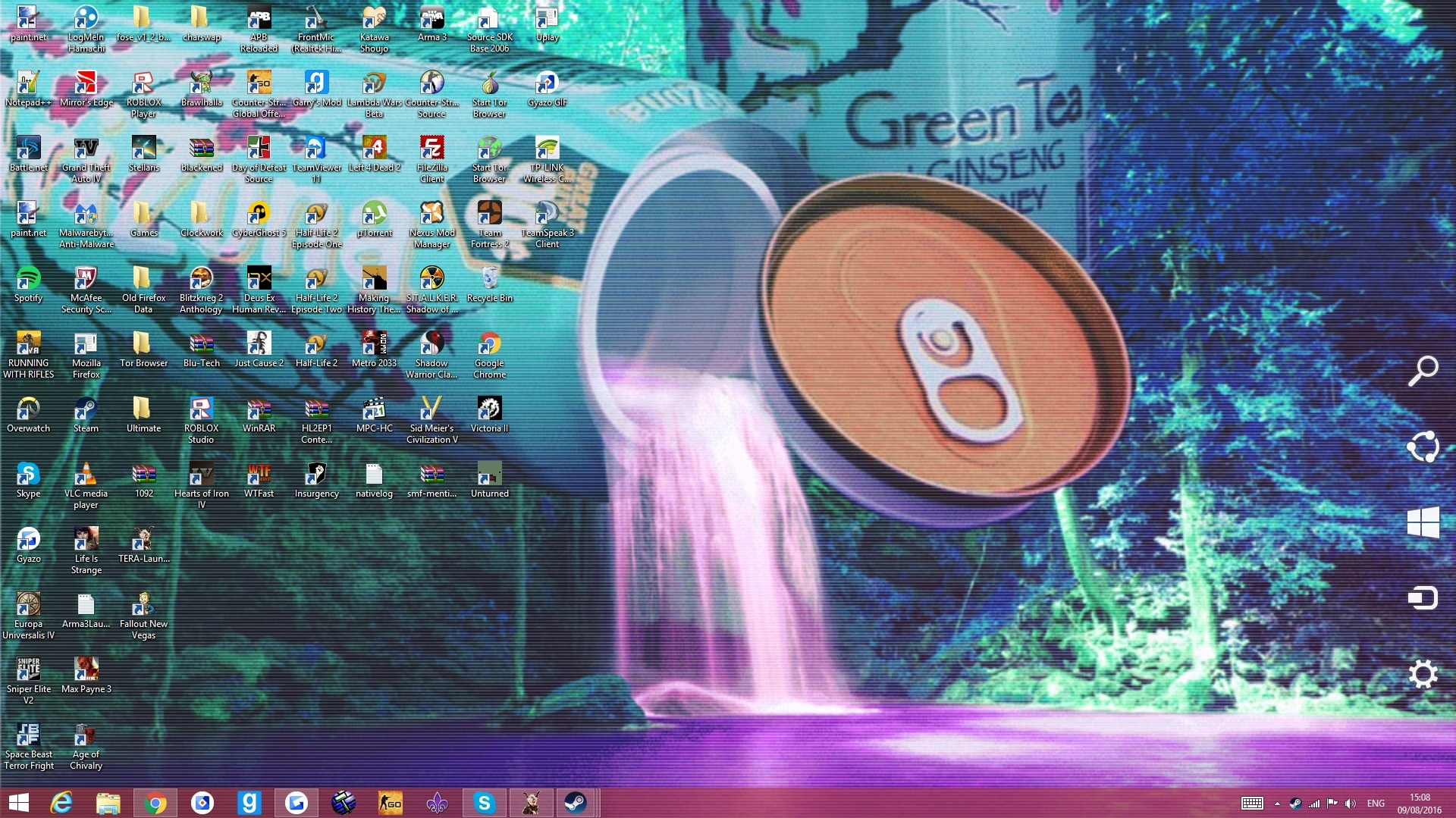Select the Brawlhalla desktop icon

point(202,89)
